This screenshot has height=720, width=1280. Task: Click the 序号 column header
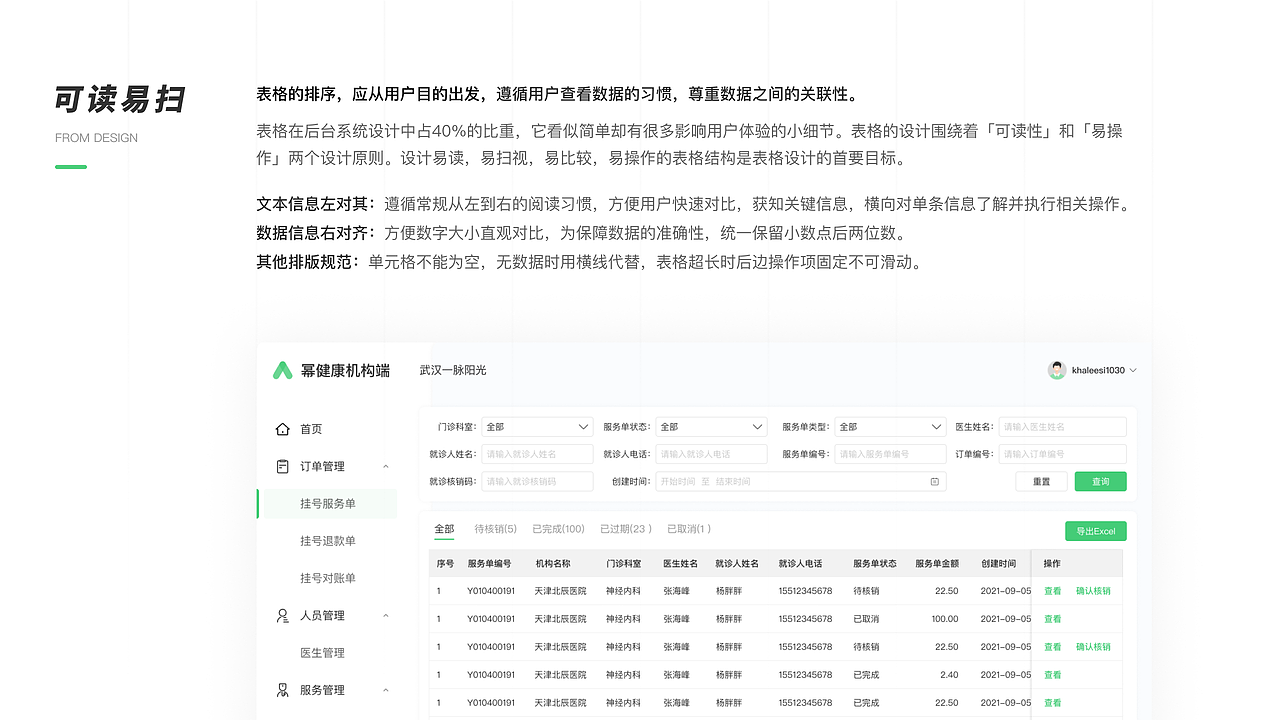446,564
